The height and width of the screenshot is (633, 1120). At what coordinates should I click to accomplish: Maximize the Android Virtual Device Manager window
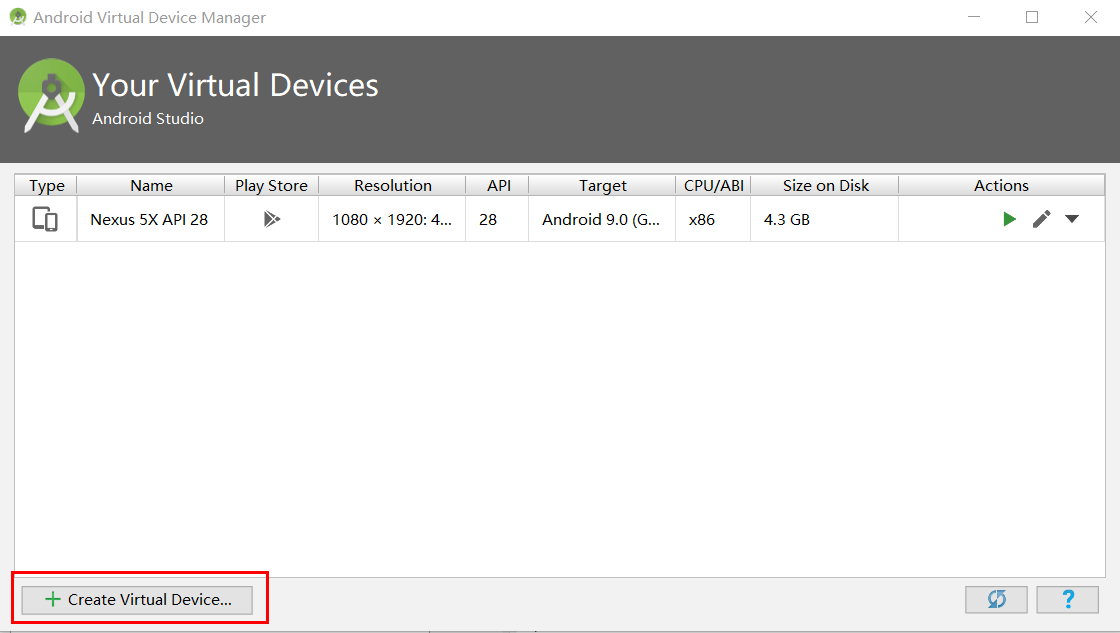coord(1032,17)
